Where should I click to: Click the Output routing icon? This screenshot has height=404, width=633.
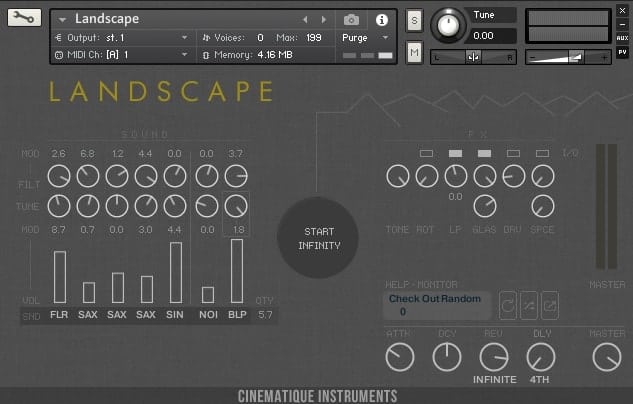point(59,38)
